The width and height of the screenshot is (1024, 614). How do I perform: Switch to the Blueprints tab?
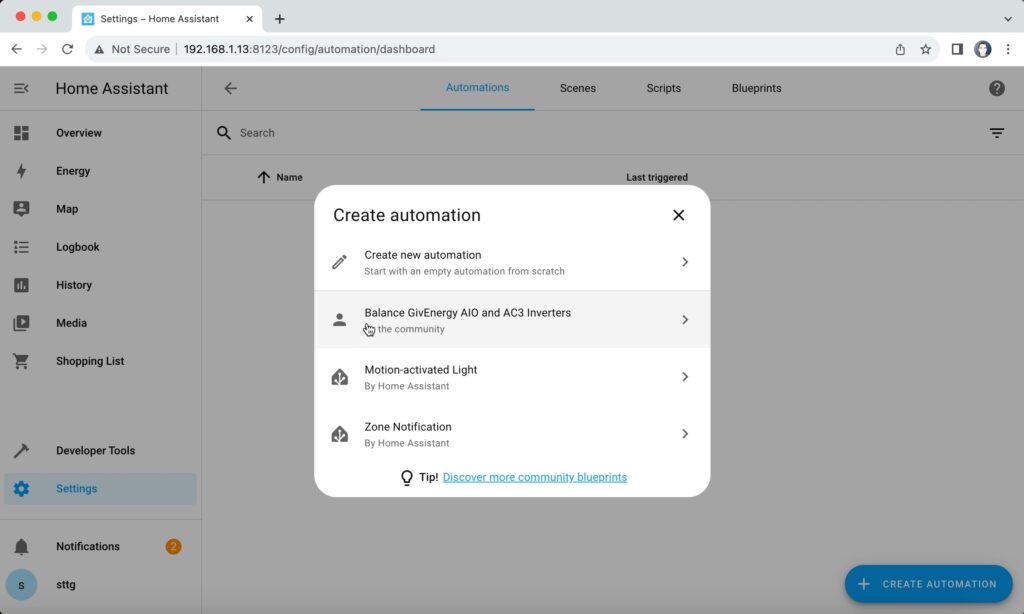[x=756, y=88]
